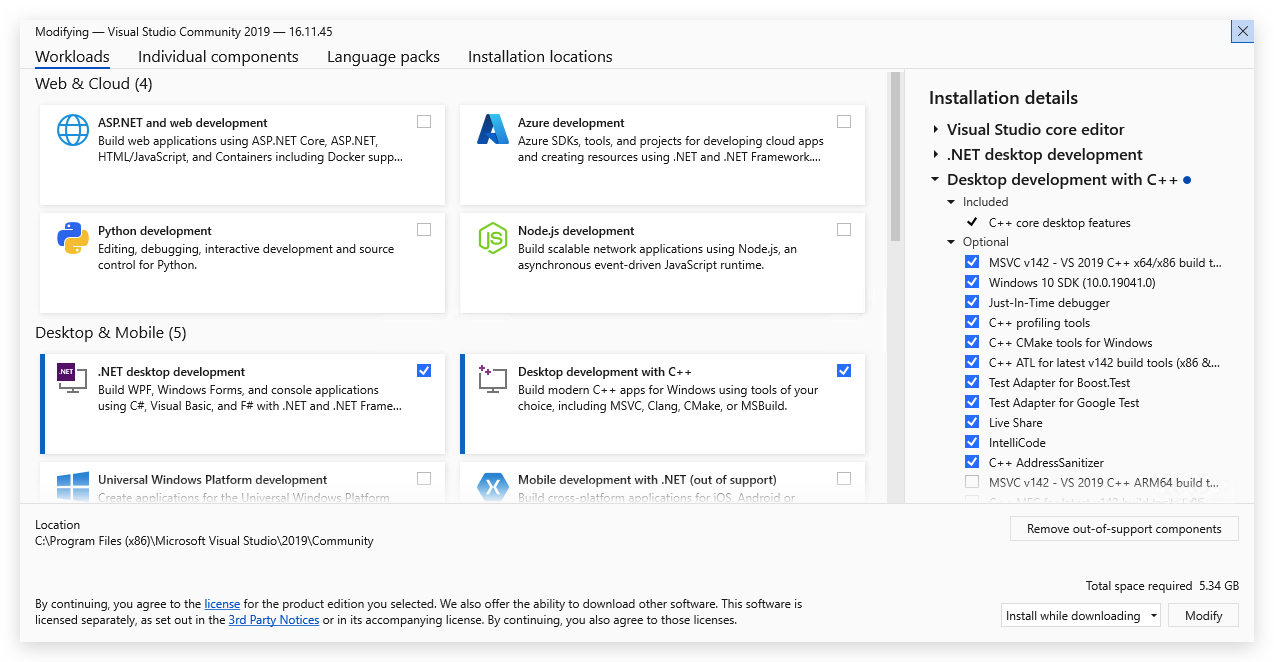The height and width of the screenshot is (662, 1274).
Task: Uncheck the .NET desktop development workload
Action: [x=424, y=371]
